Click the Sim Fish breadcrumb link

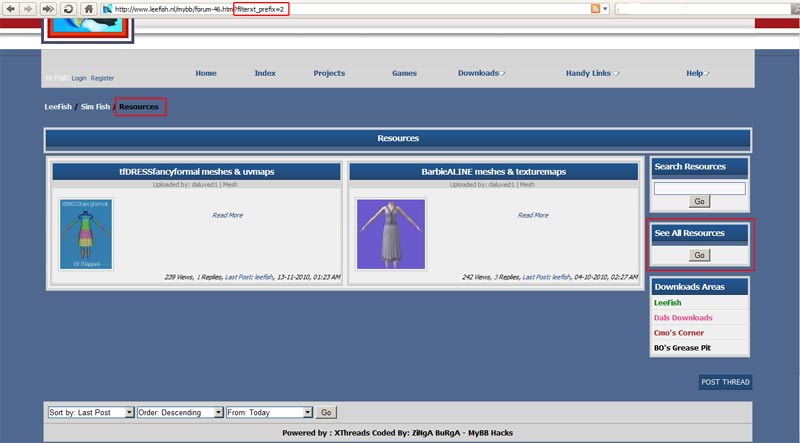click(95, 106)
